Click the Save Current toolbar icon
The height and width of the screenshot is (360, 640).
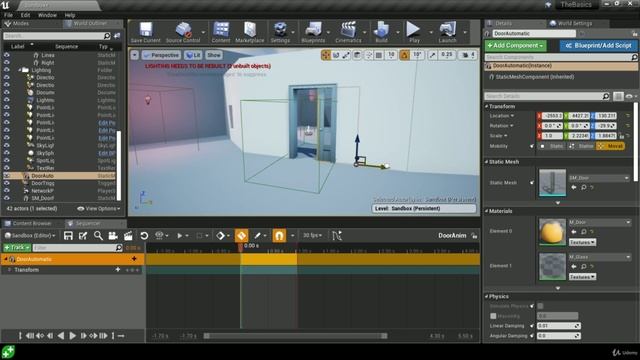pyautogui.click(x=146, y=32)
